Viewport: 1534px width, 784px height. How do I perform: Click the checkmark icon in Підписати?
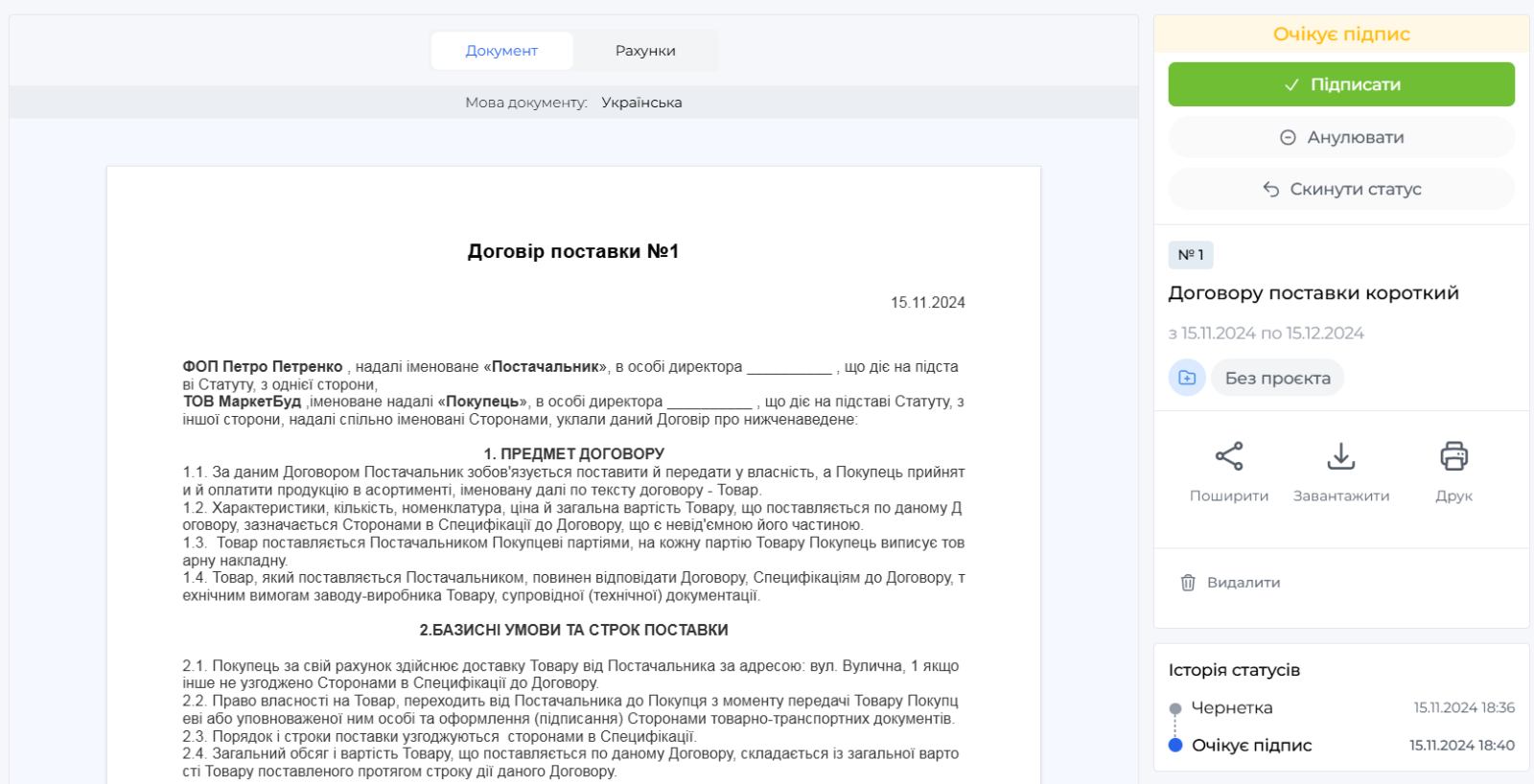click(x=1291, y=85)
